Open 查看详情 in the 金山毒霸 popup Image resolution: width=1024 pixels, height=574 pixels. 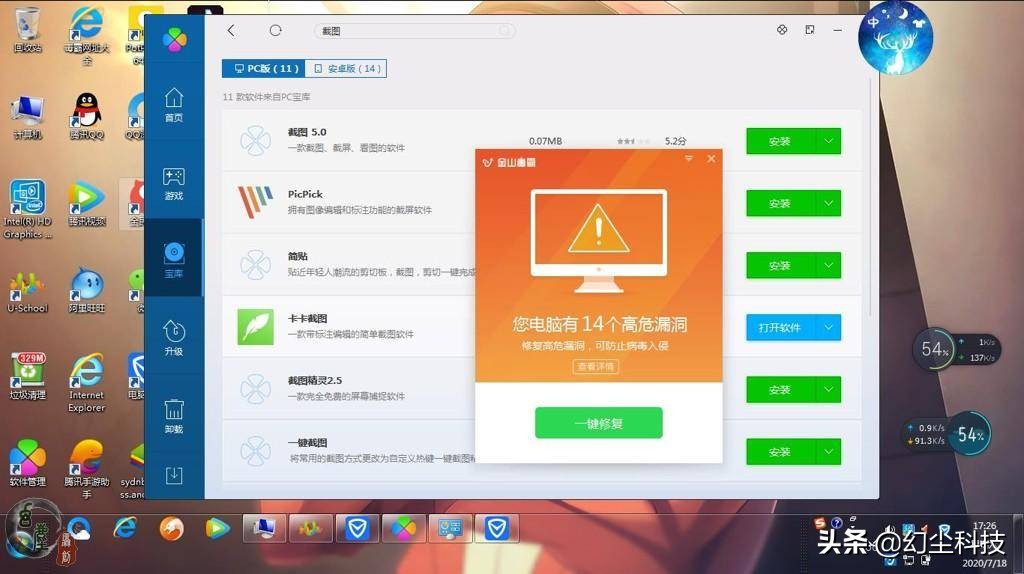point(596,366)
